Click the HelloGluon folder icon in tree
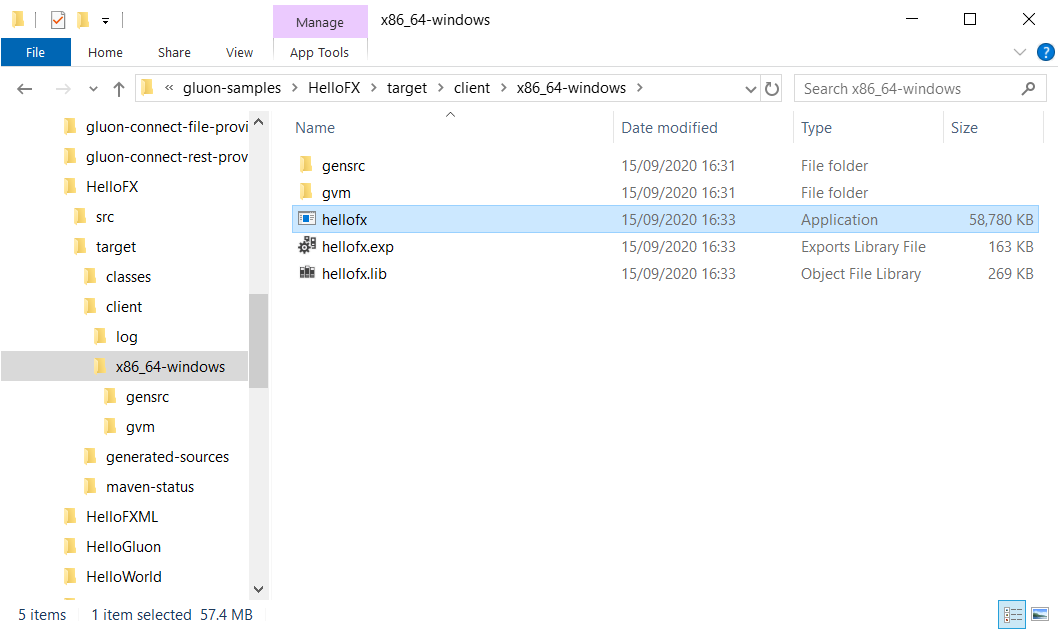Viewport: 1058px width, 629px height. (x=70, y=546)
